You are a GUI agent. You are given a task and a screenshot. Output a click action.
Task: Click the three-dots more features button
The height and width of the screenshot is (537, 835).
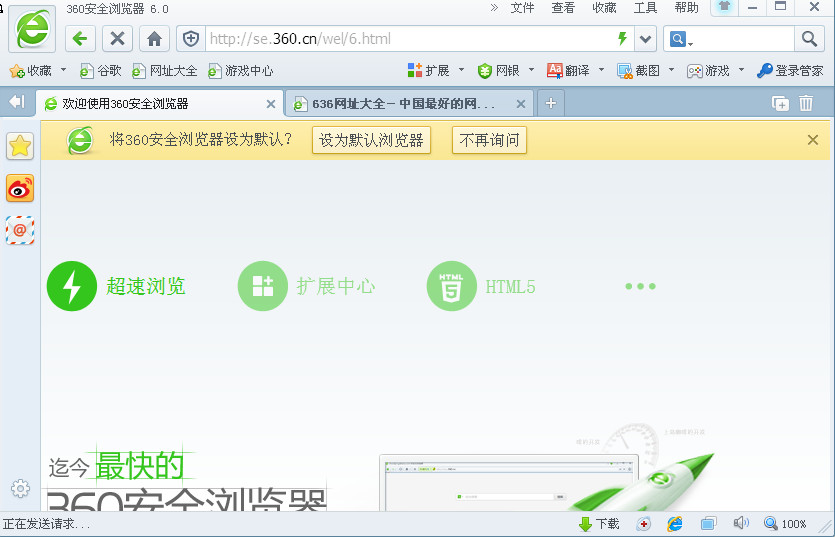(640, 286)
